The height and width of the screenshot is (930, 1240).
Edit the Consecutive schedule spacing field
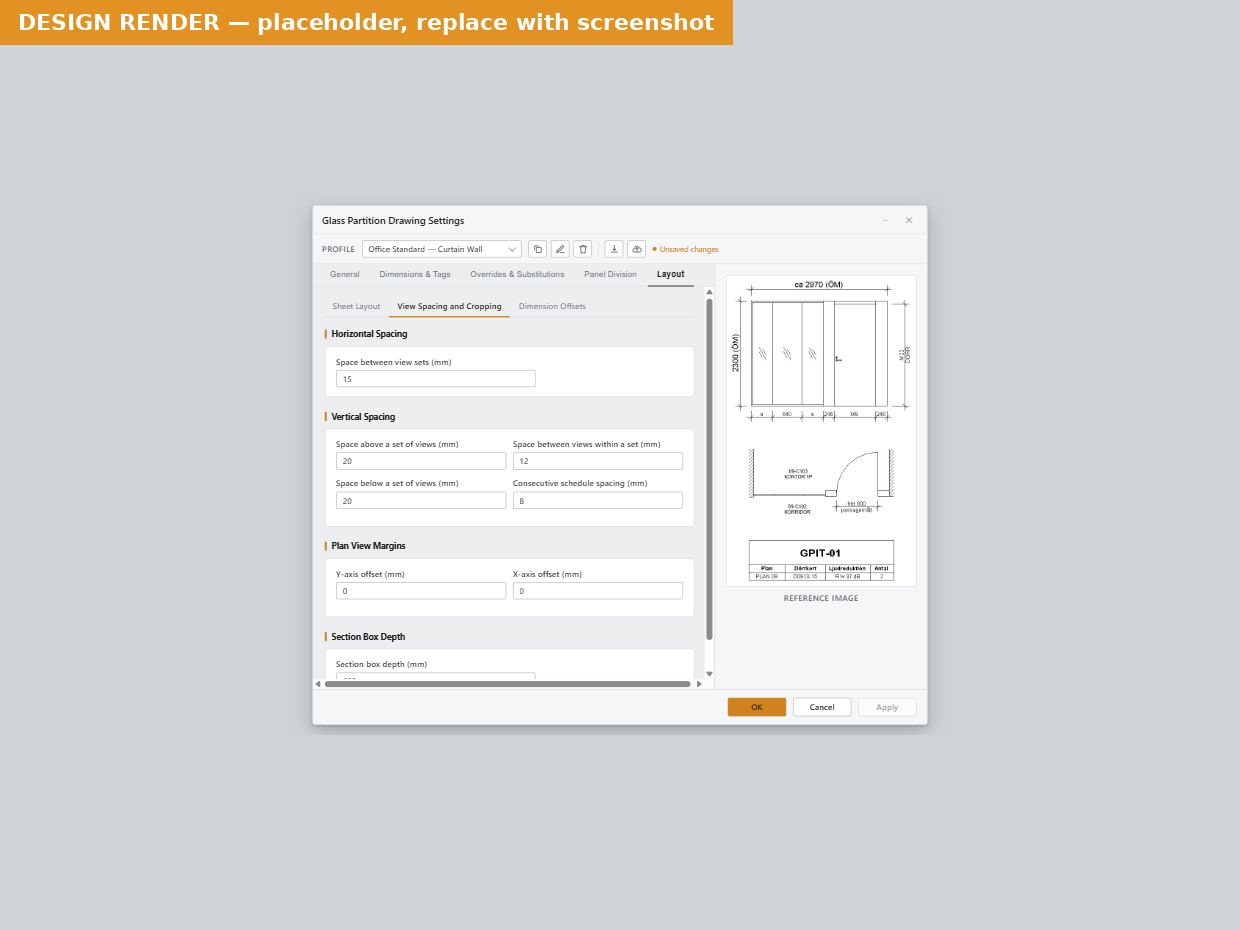tap(598, 501)
